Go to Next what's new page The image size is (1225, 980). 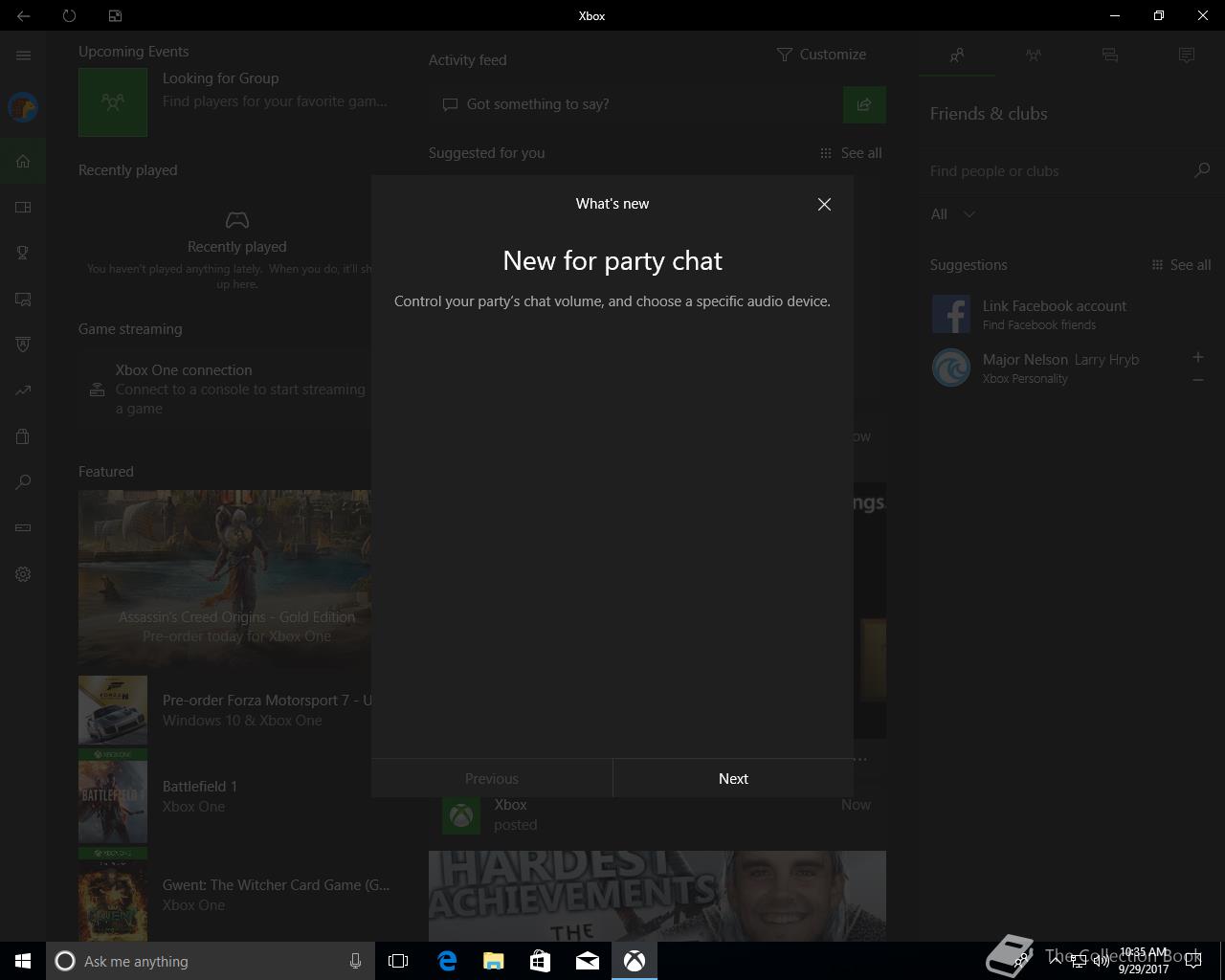pos(733,778)
